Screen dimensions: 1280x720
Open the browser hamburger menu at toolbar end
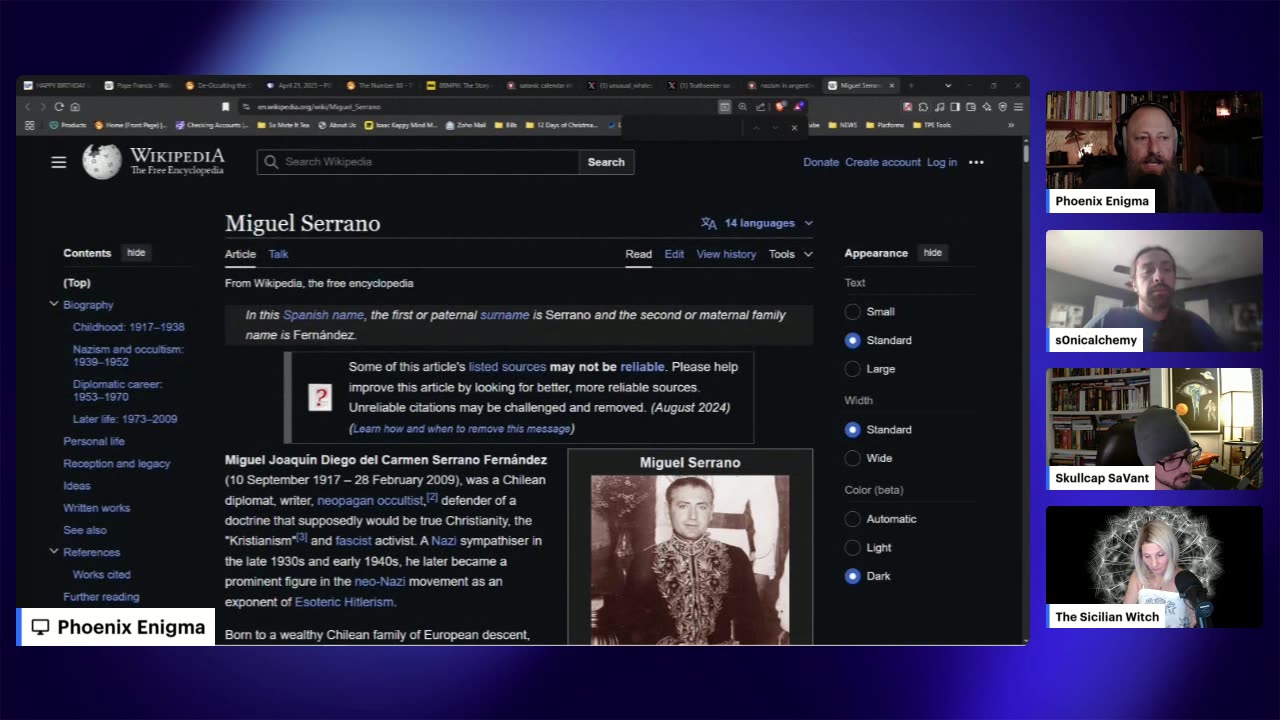click(1018, 107)
